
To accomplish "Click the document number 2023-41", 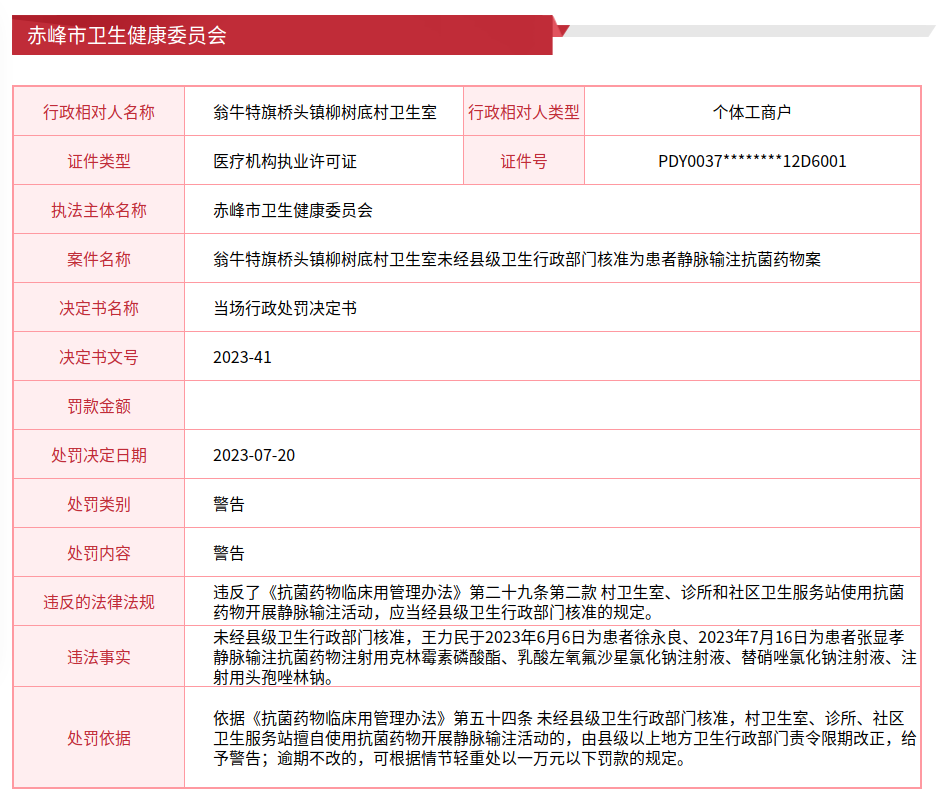I will click(x=242, y=358).
